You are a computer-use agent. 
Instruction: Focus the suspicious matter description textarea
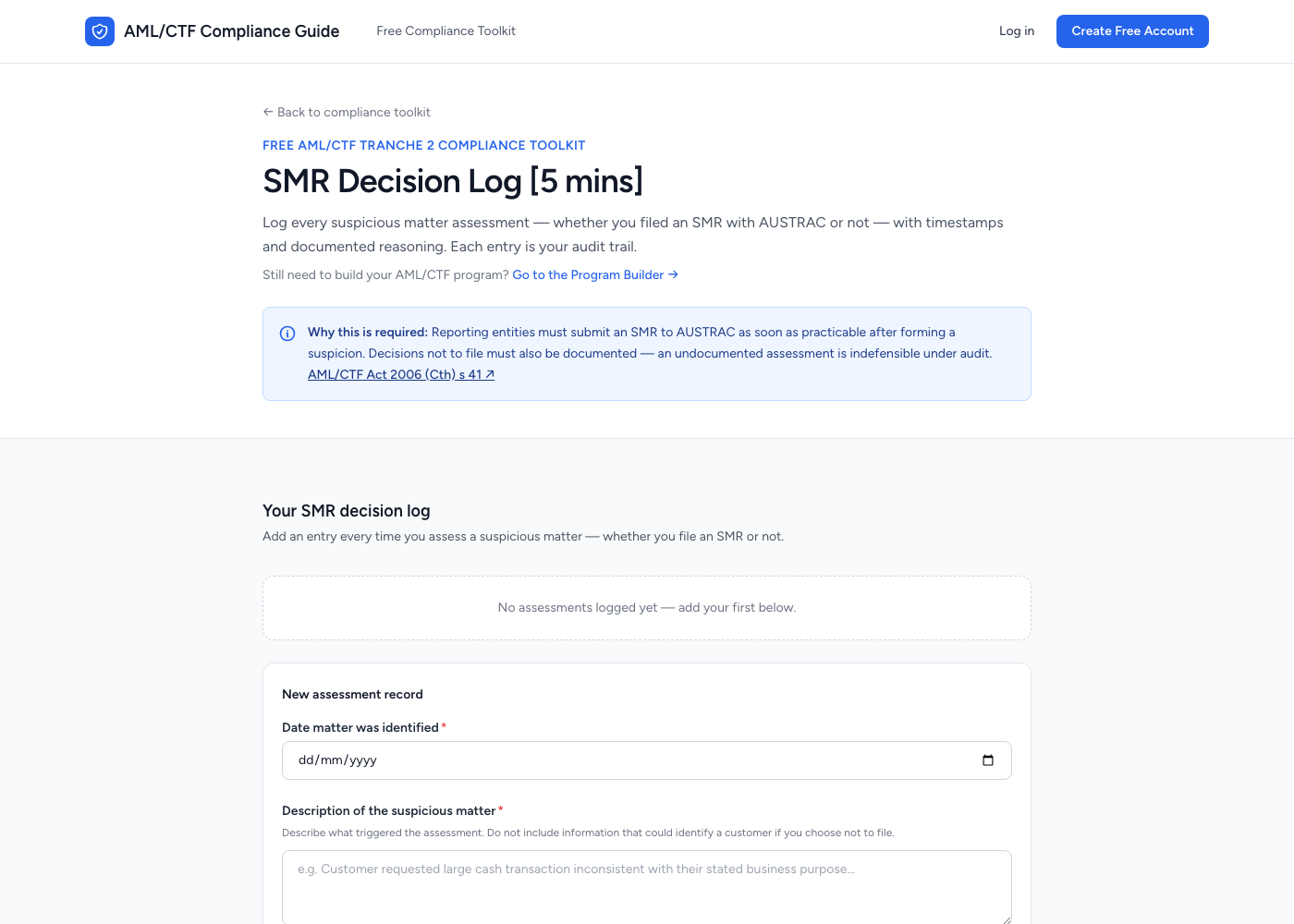click(x=647, y=887)
